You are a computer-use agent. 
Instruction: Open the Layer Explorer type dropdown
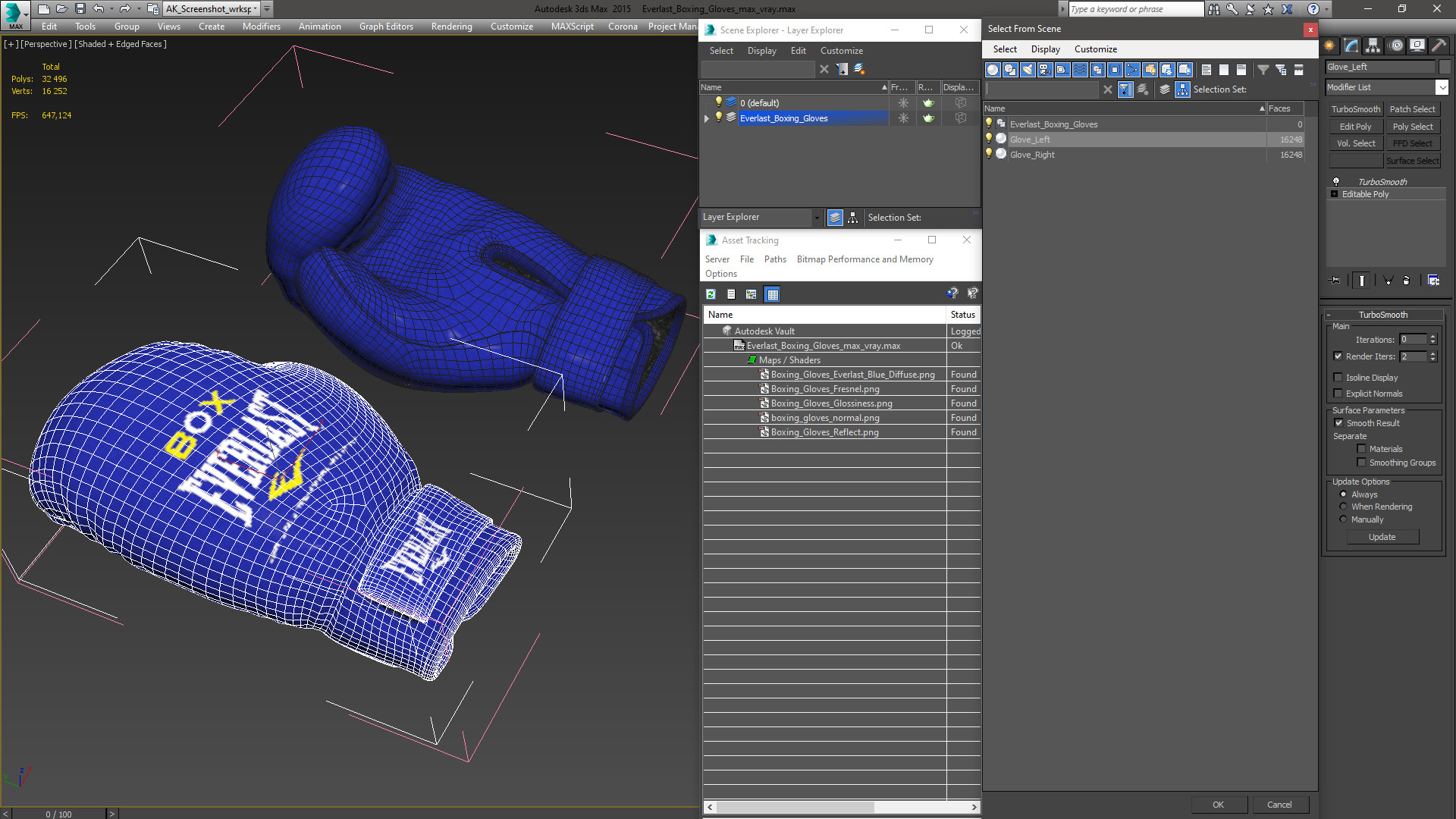click(x=817, y=218)
